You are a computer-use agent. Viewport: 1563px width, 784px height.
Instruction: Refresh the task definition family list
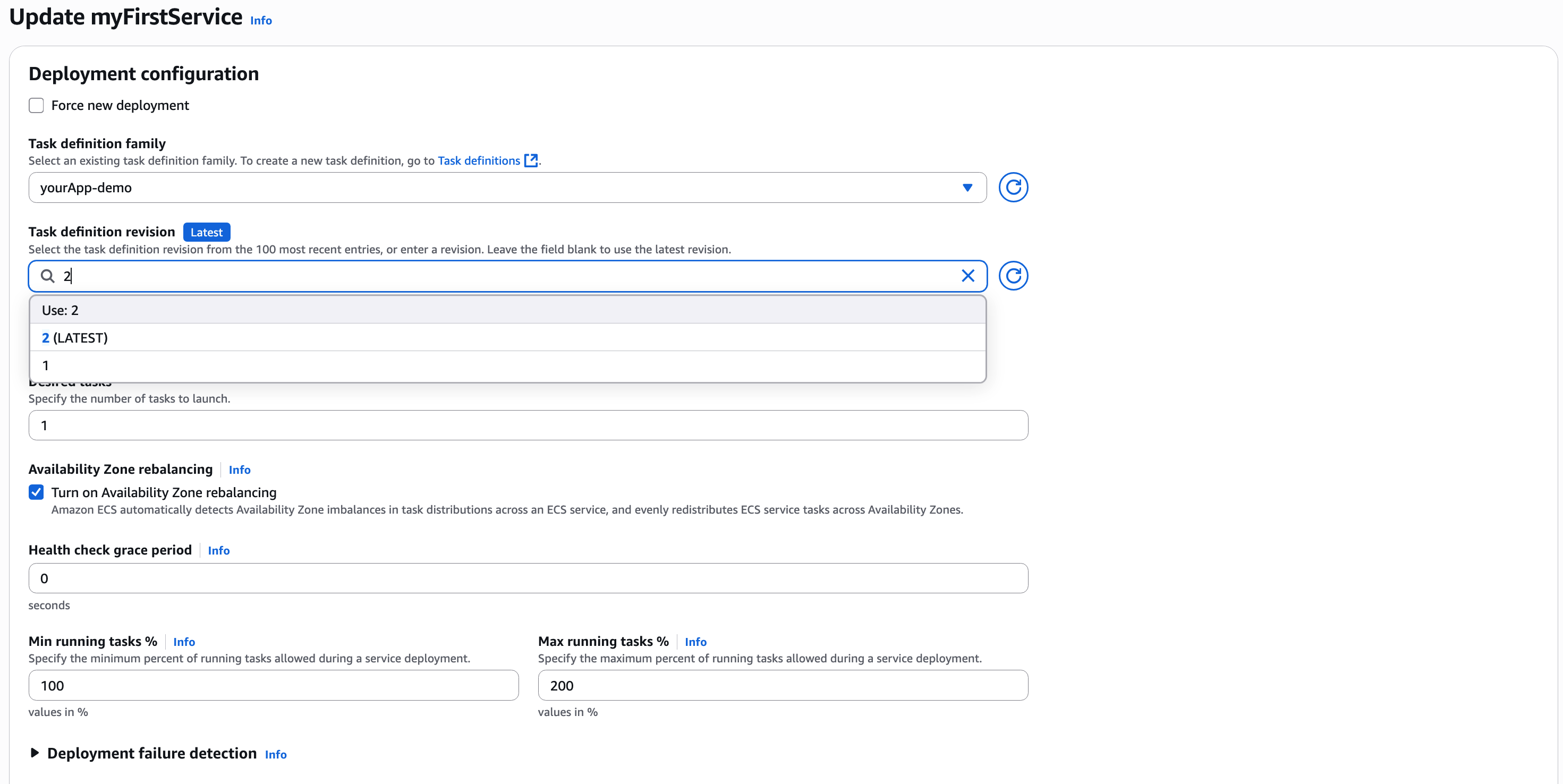[x=1013, y=188]
